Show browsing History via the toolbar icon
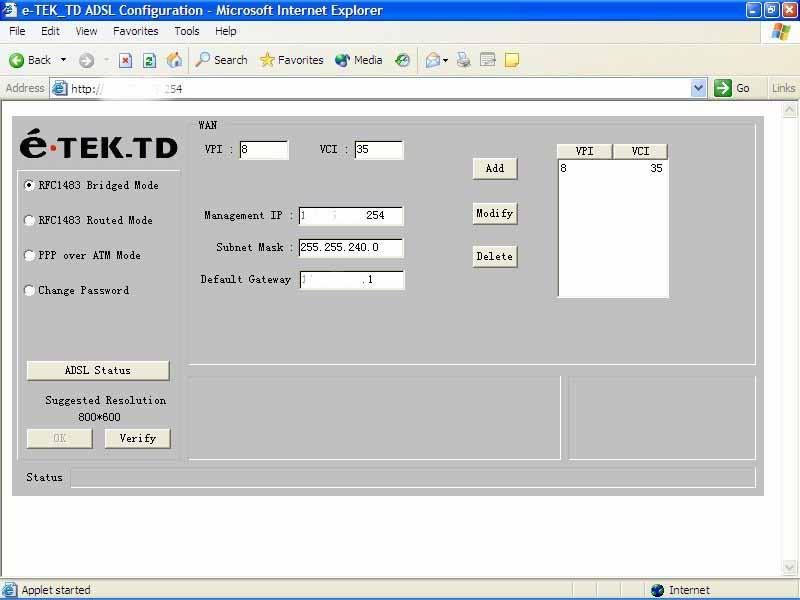Viewport: 800px width, 600px height. (403, 60)
